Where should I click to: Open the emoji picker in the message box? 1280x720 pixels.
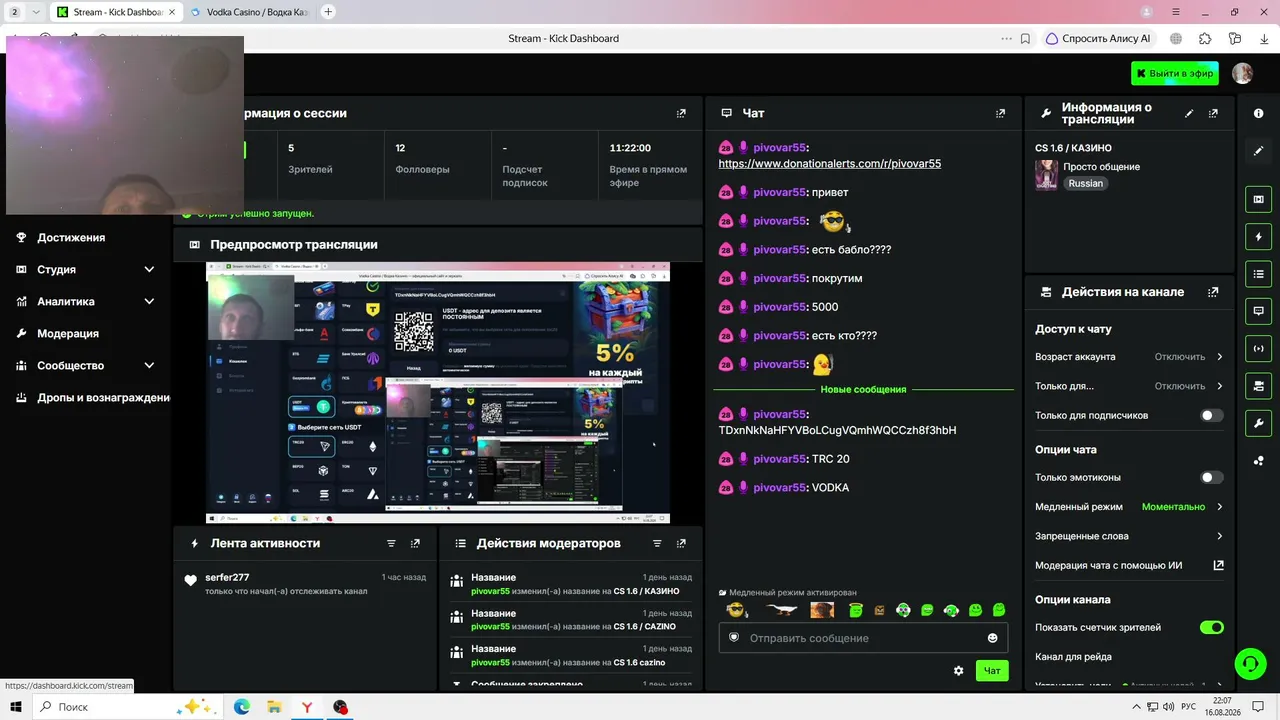(x=992, y=638)
